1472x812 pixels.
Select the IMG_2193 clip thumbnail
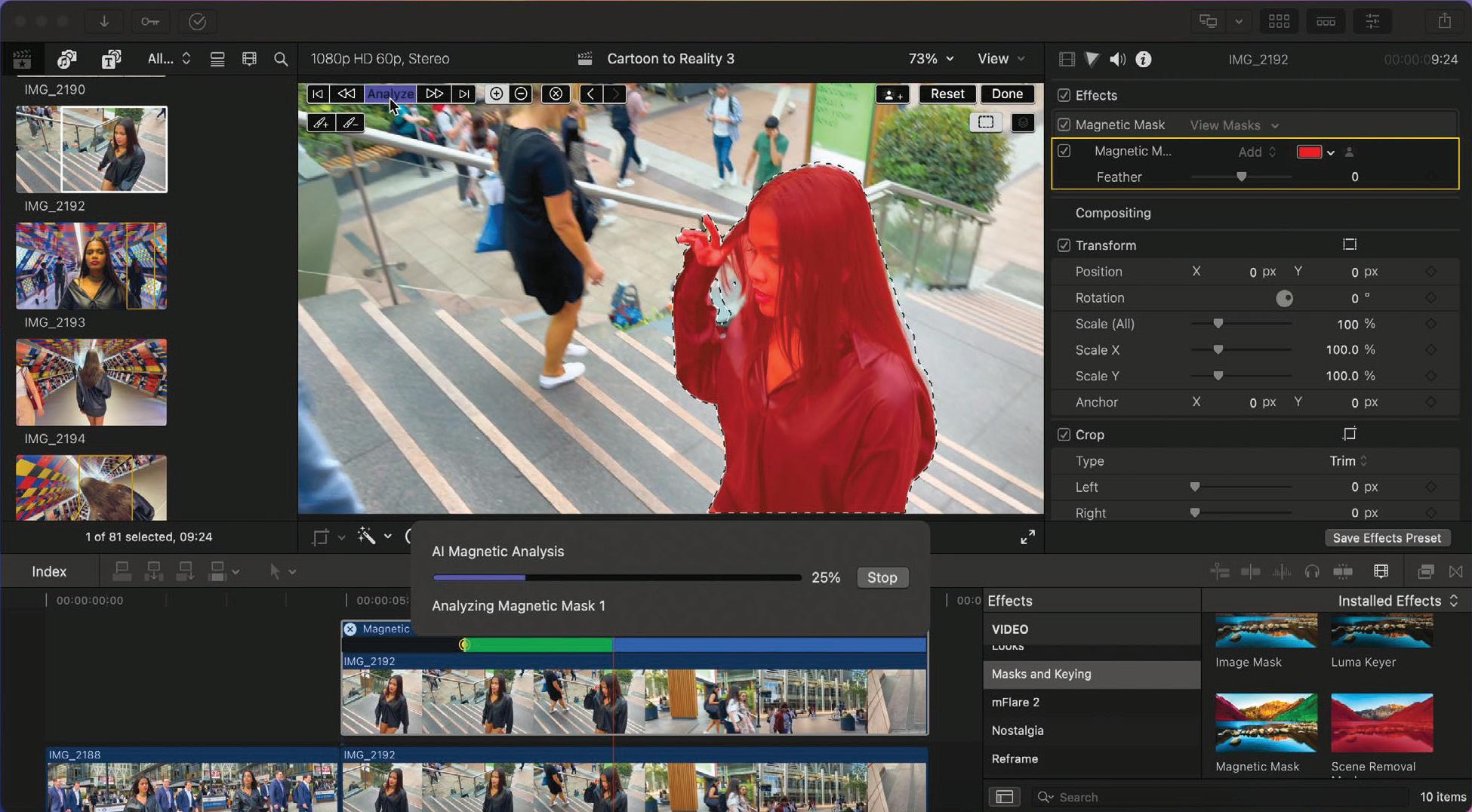click(91, 266)
